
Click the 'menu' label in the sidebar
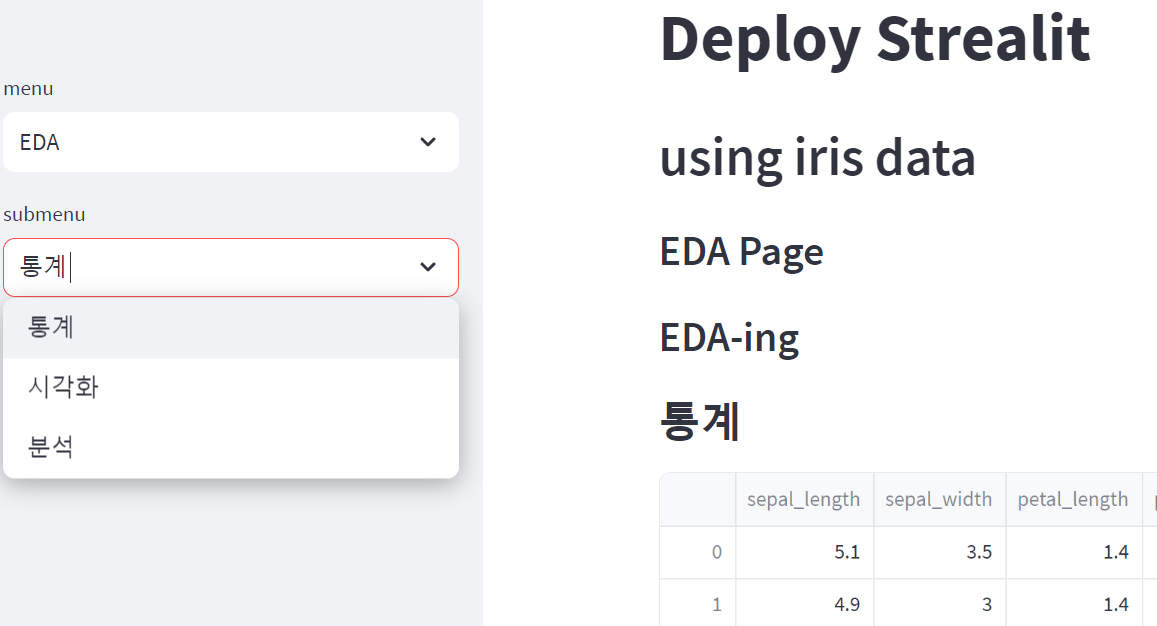[28, 89]
